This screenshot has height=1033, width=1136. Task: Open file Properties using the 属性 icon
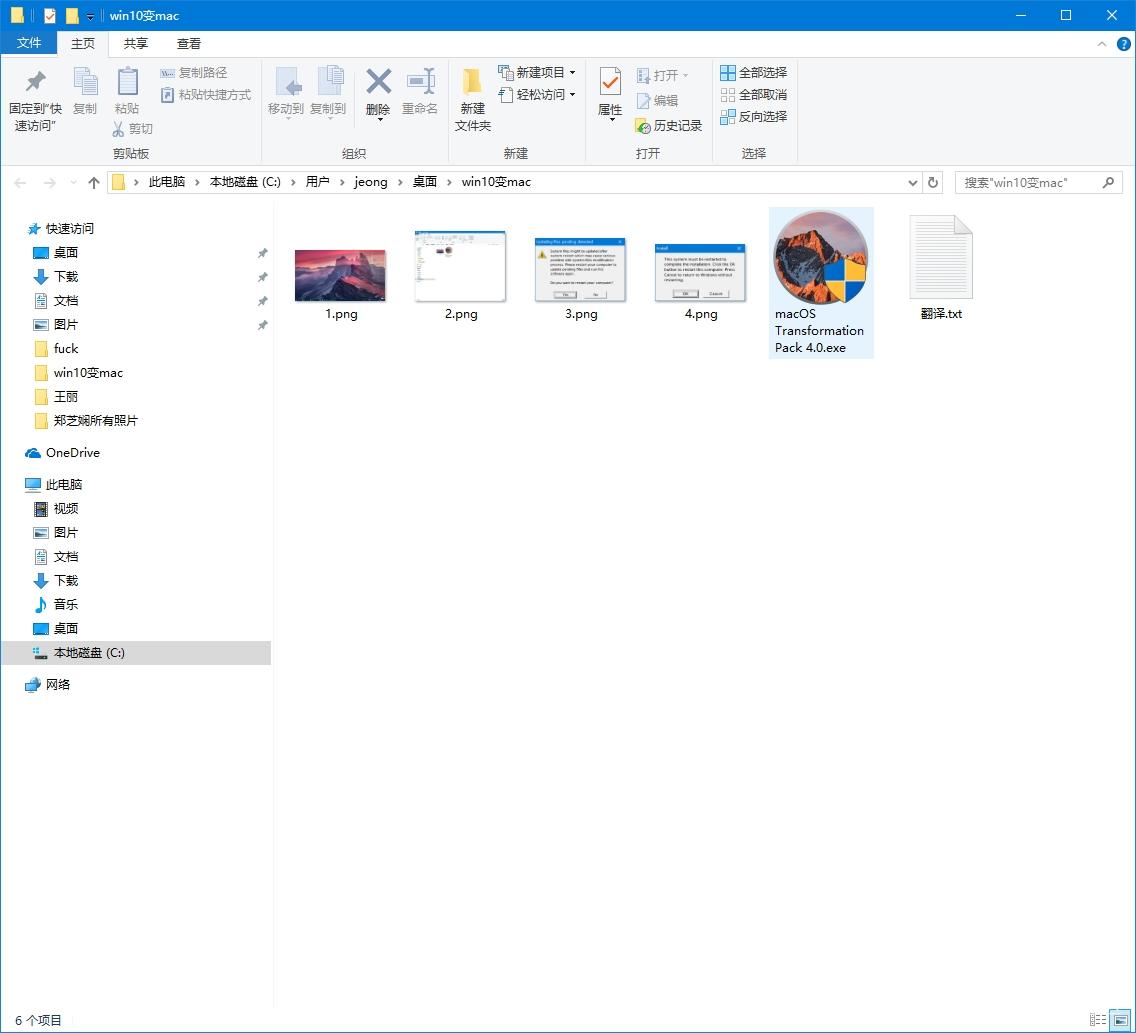click(609, 90)
